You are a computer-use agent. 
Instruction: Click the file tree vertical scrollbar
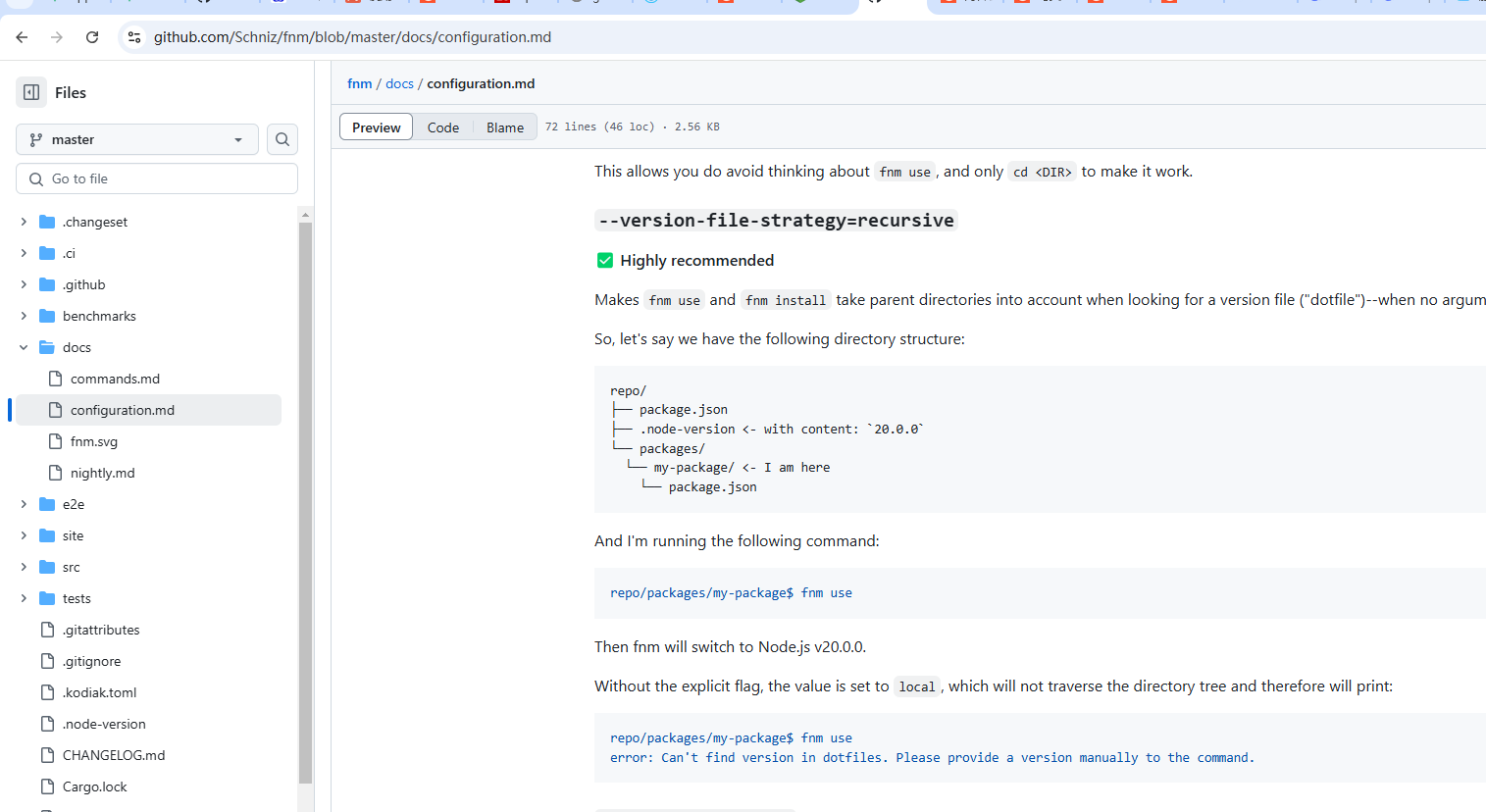pos(305,502)
